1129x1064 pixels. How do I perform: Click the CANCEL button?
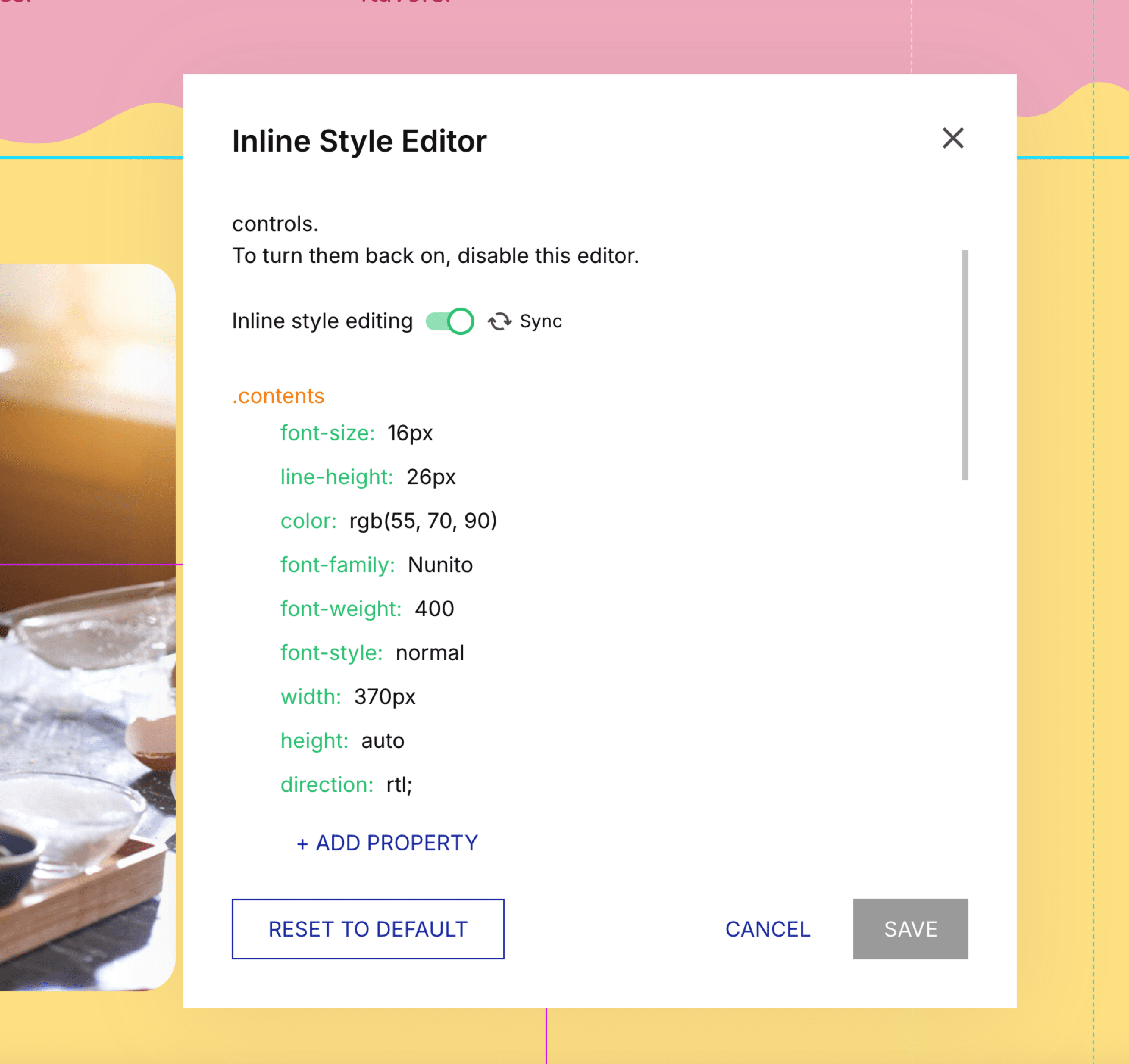pyautogui.click(x=767, y=929)
